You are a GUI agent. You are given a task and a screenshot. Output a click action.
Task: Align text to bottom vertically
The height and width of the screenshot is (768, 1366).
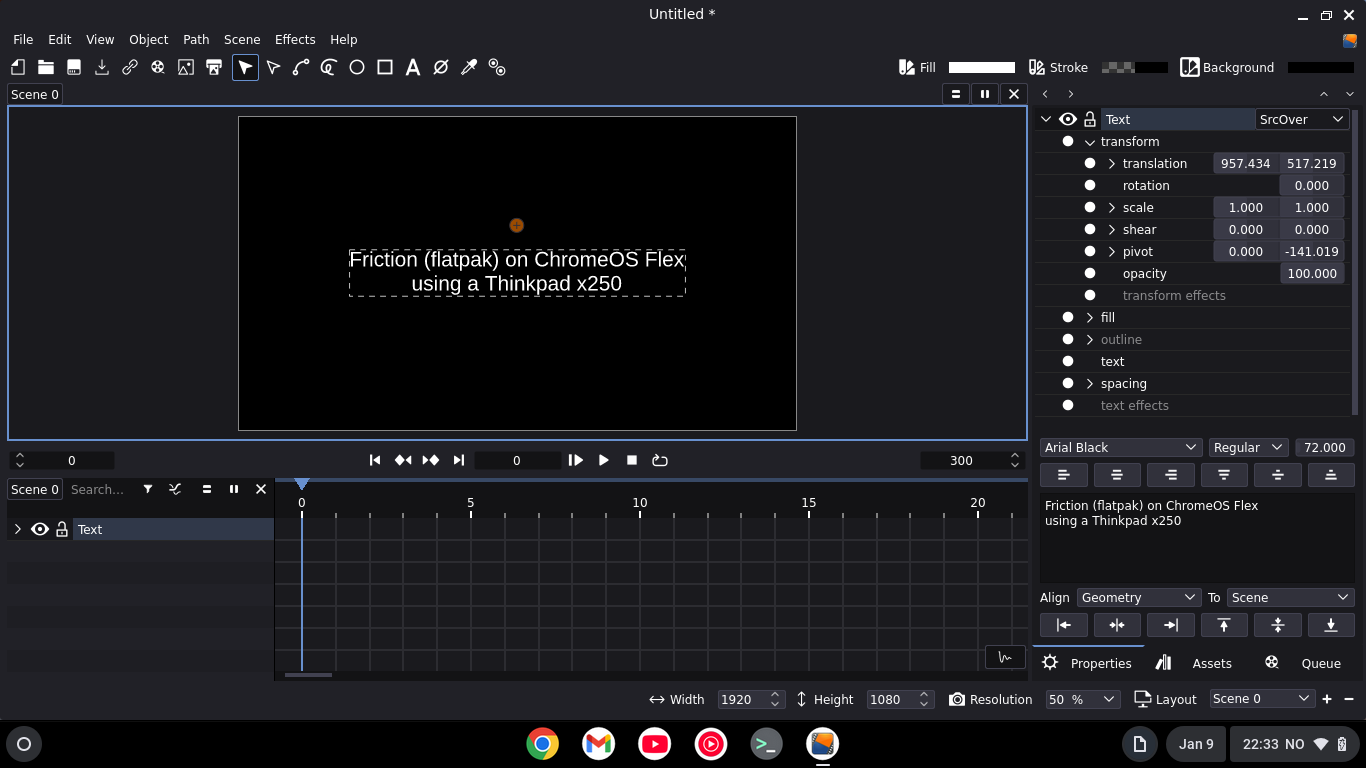1331,475
